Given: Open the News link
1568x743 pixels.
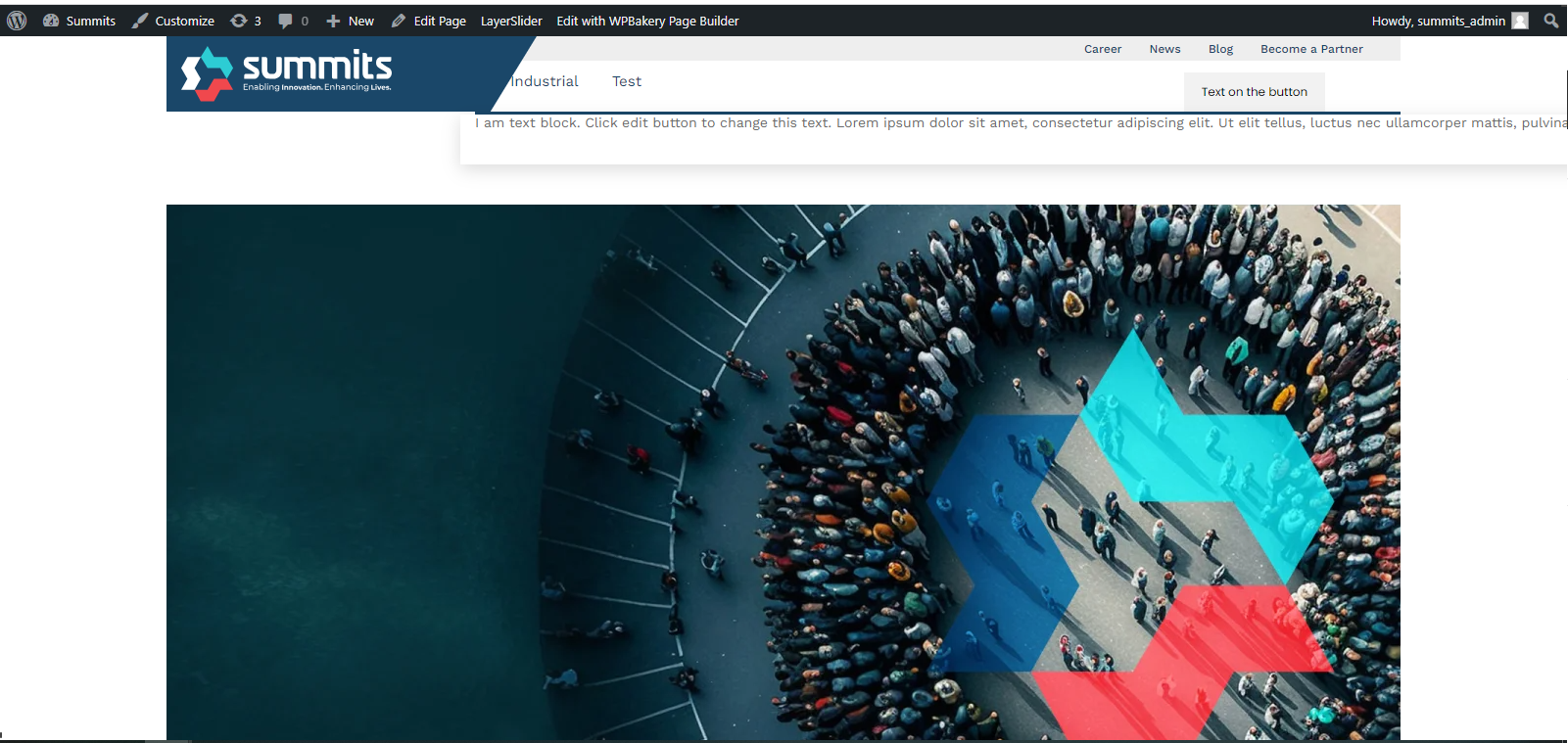Looking at the screenshot, I should pyautogui.click(x=1164, y=49).
